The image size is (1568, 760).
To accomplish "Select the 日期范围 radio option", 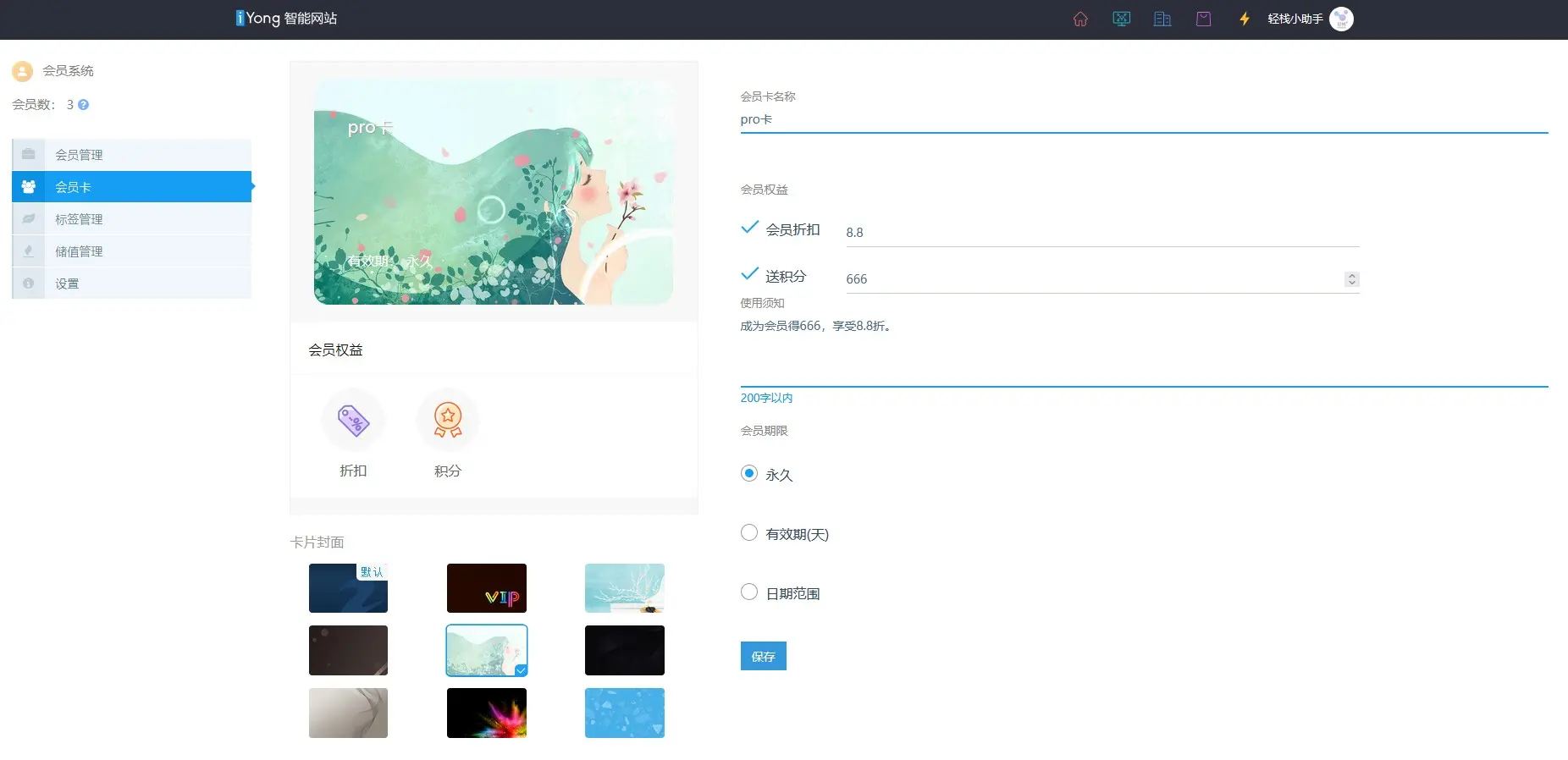I will tap(749, 592).
